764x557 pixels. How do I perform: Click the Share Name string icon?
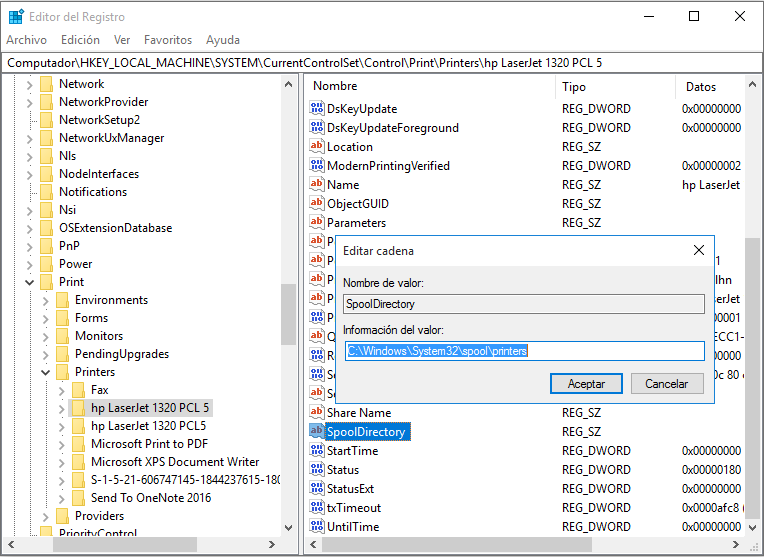point(317,413)
